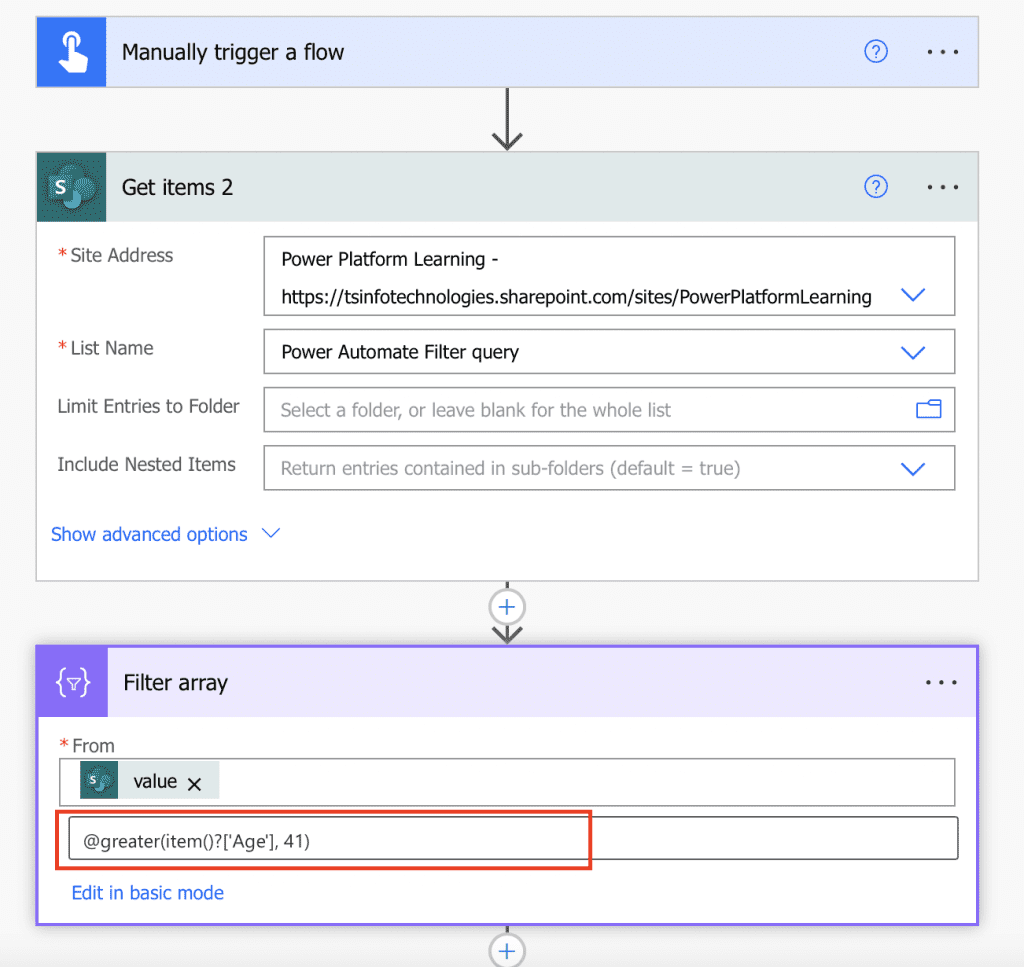This screenshot has height=967, width=1024.
Task: Expand the Include Nested Items dropdown
Action: [912, 469]
